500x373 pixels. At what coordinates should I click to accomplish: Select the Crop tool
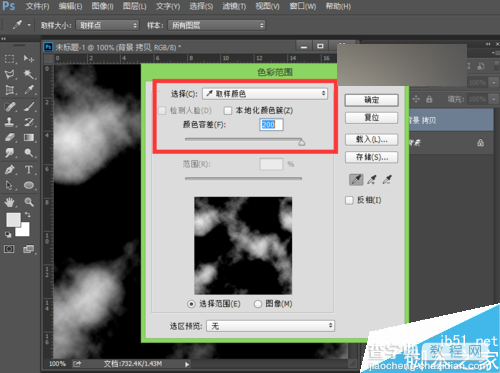click(9, 90)
